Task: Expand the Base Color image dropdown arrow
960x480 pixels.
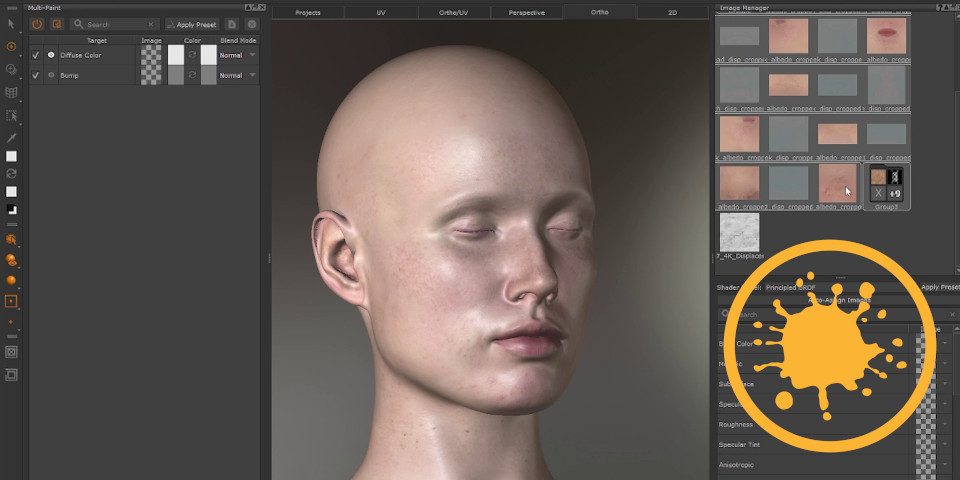Action: tap(945, 343)
